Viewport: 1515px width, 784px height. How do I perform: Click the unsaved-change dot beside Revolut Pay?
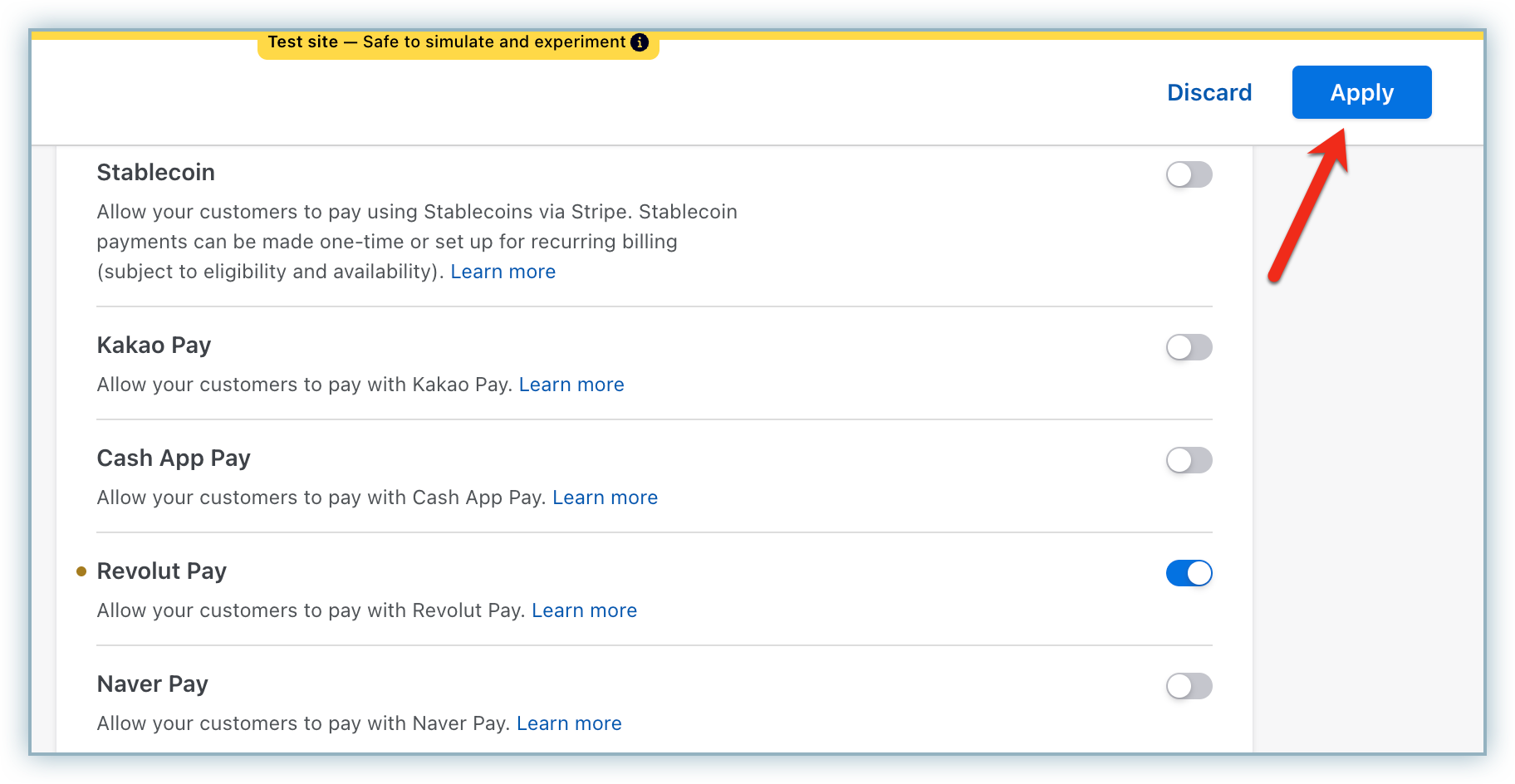(x=81, y=571)
